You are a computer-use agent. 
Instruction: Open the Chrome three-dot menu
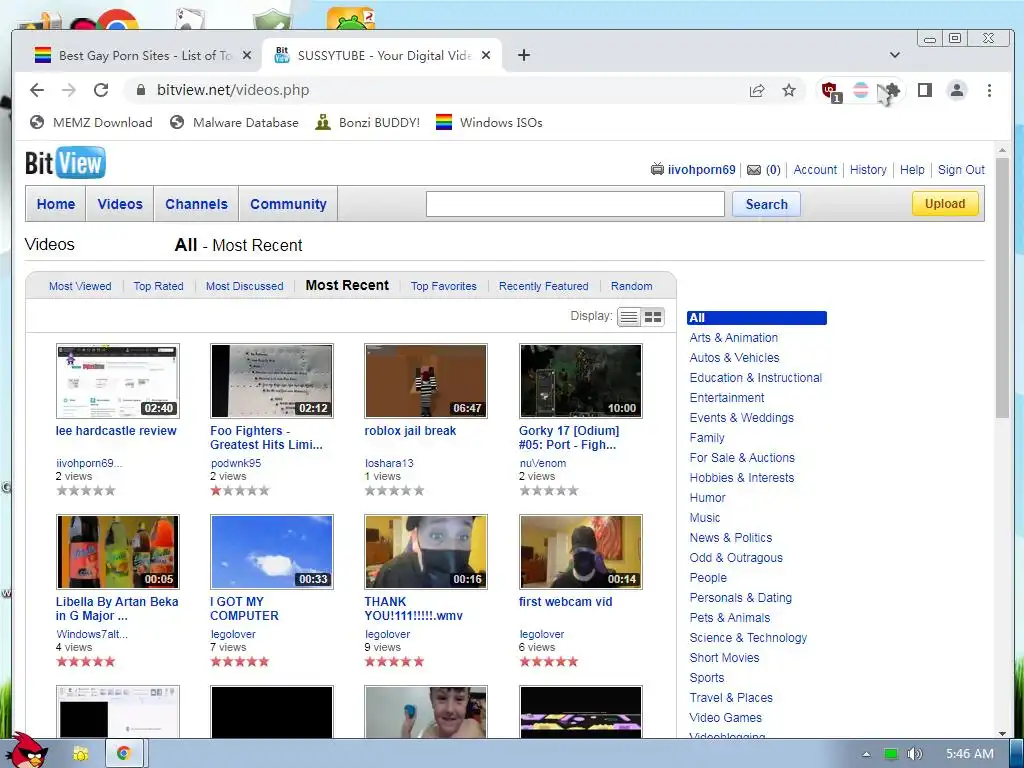click(x=989, y=90)
